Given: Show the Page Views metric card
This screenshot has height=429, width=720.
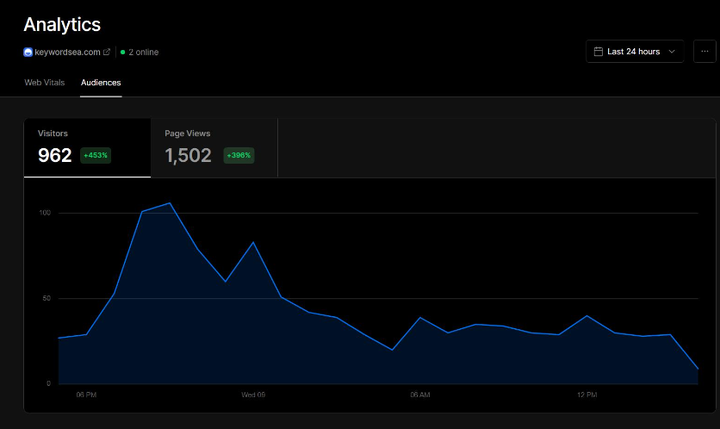Looking at the screenshot, I should [x=214, y=147].
